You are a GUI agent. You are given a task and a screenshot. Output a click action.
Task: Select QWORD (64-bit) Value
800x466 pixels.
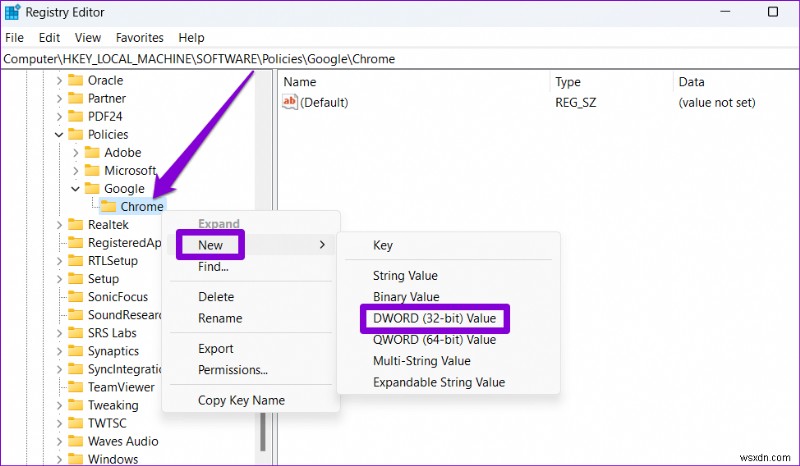(448, 339)
